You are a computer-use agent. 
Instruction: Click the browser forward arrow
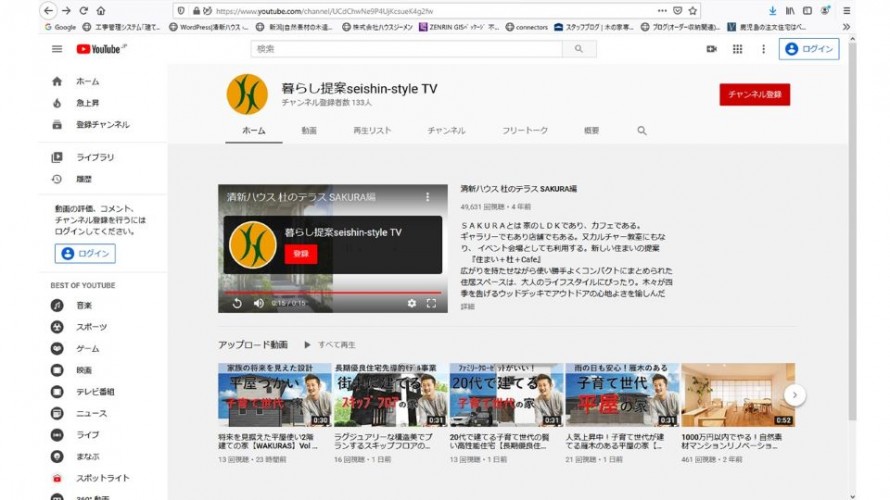[66, 10]
